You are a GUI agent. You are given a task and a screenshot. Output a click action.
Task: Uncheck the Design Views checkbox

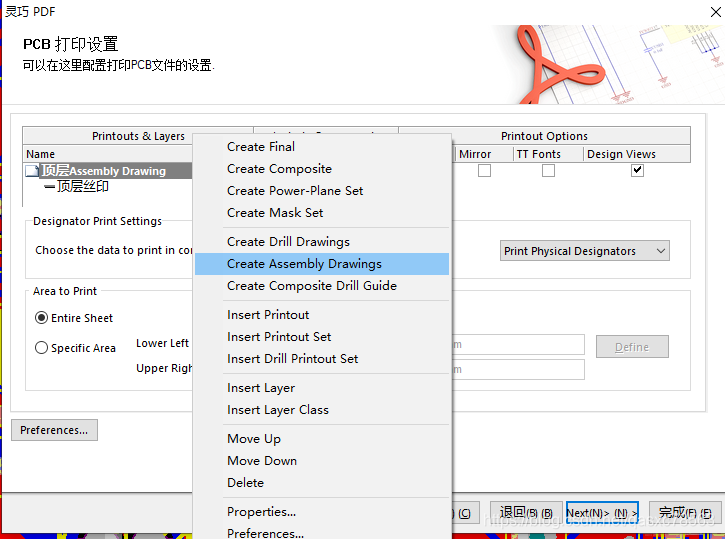[x=637, y=171]
